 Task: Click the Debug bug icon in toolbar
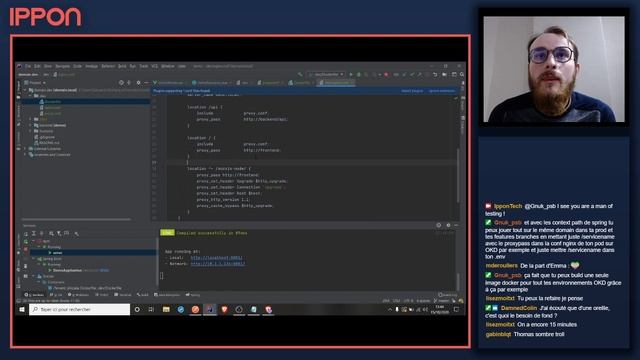(x=359, y=75)
